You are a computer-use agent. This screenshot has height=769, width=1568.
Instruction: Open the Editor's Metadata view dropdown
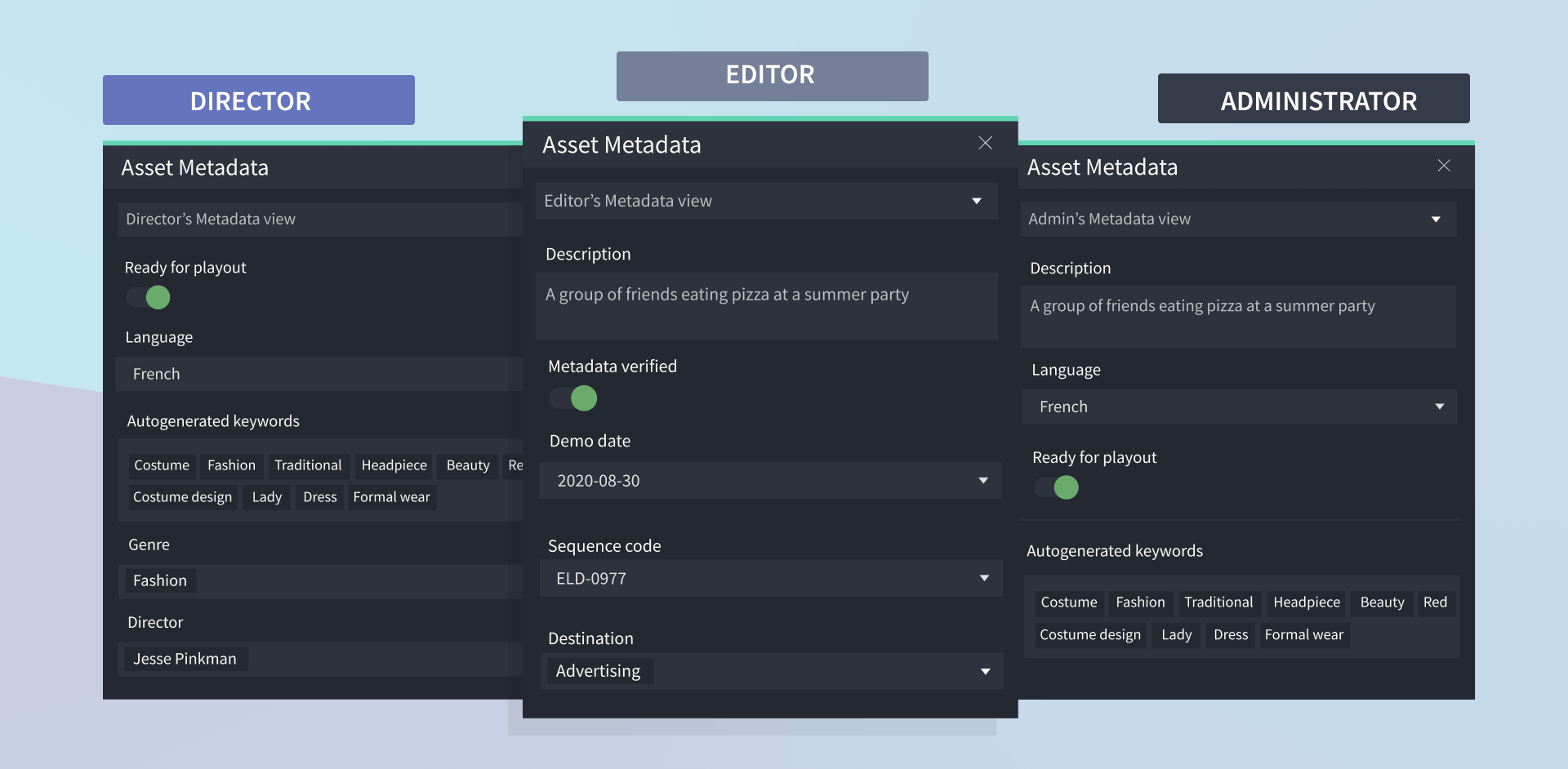976,202
